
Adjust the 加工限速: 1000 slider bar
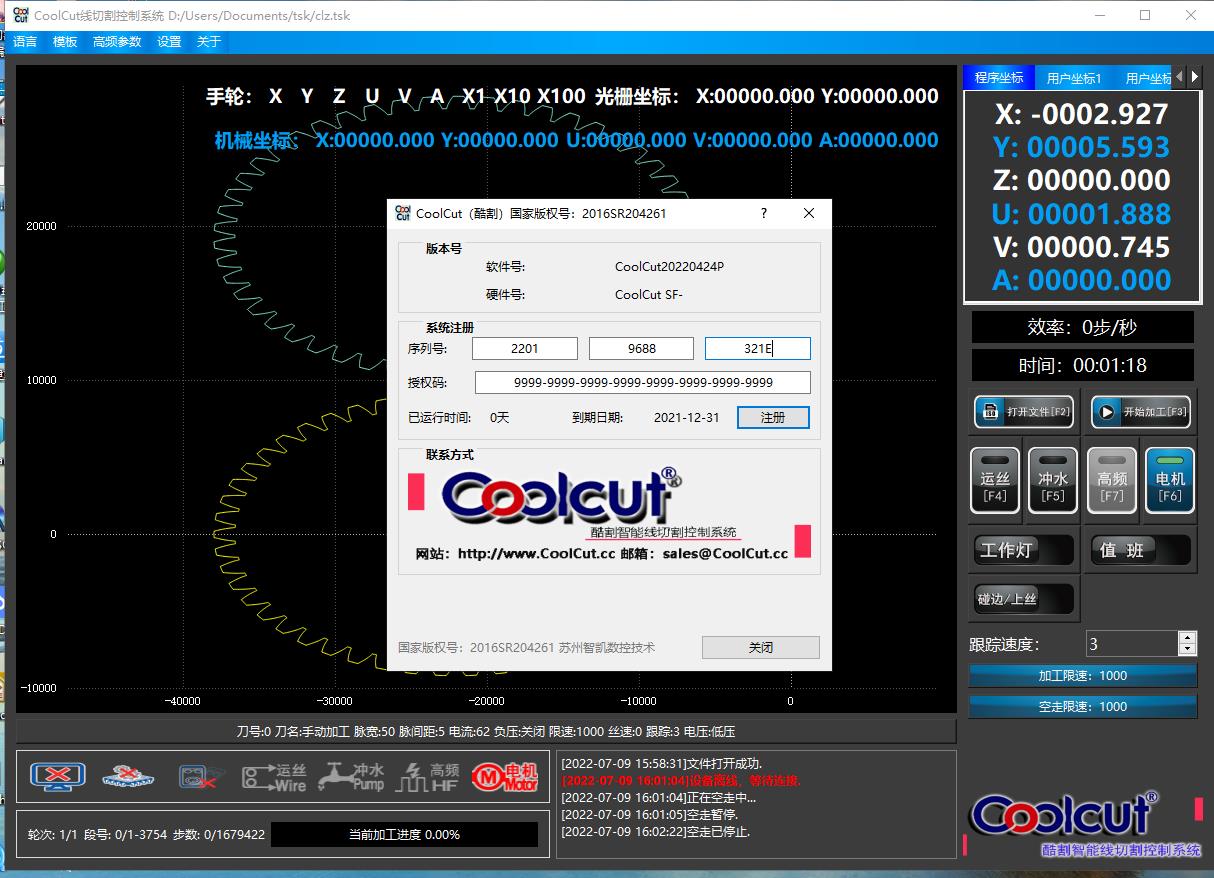click(1083, 676)
